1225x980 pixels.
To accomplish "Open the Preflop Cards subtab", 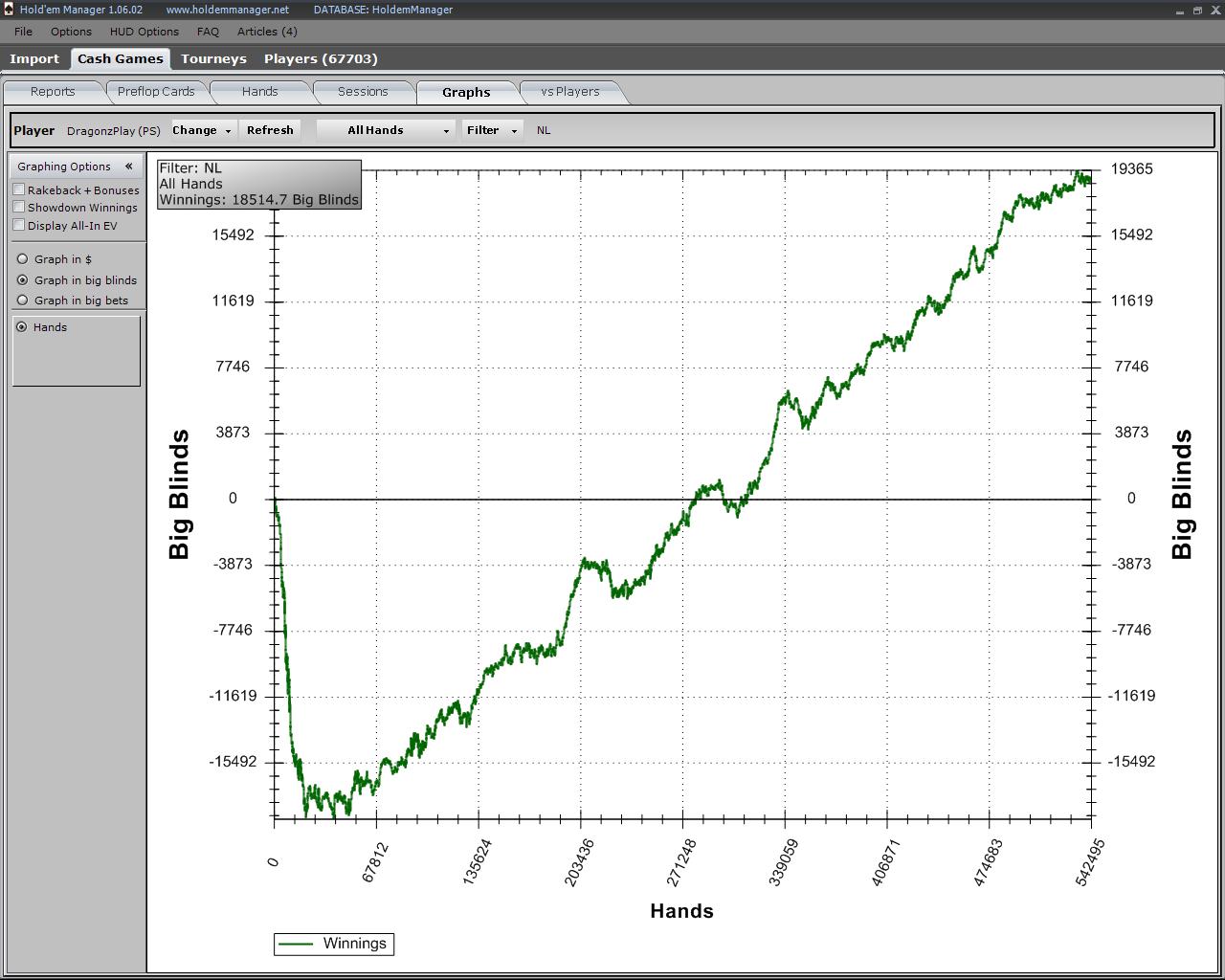I will 156,92.
